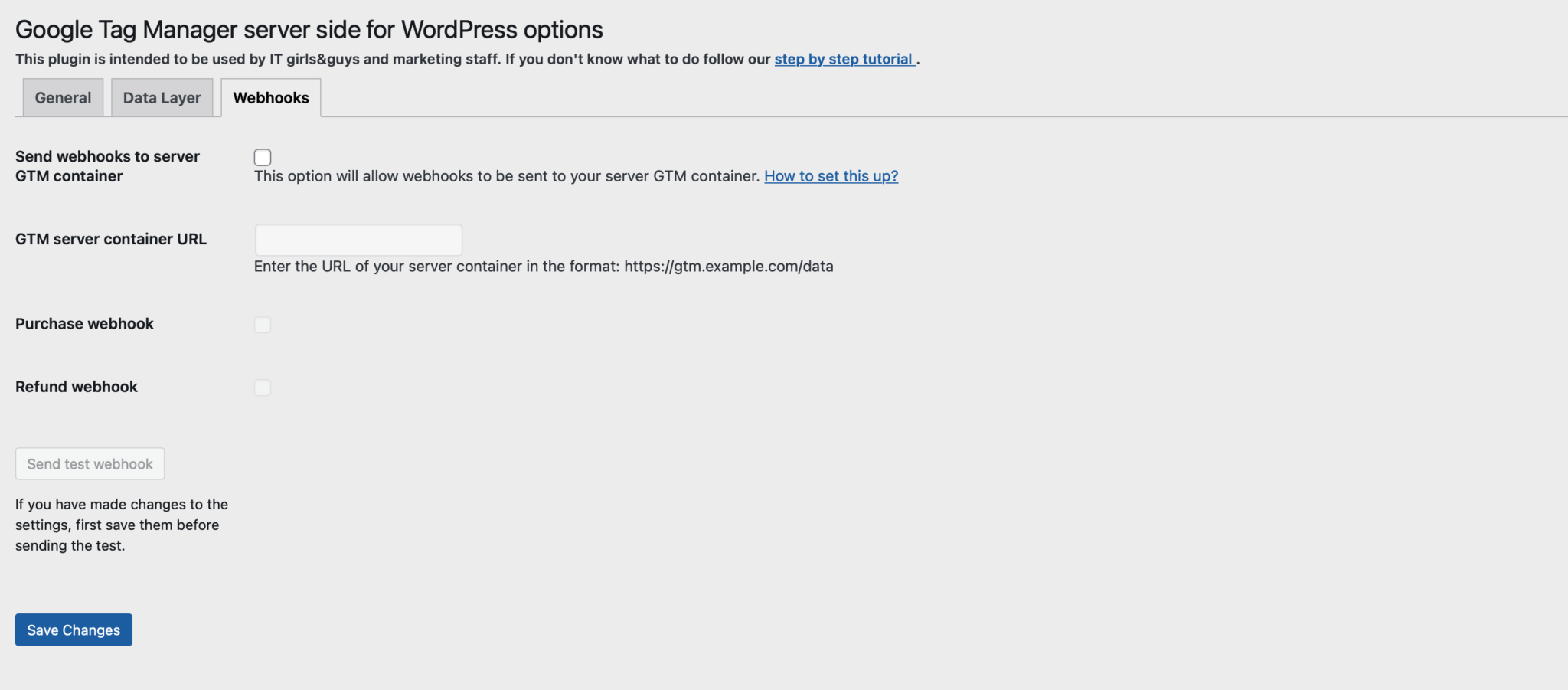Screen dimensions: 1568x690
Task: Click the 'Refund webhook' label text
Action: (x=77, y=387)
